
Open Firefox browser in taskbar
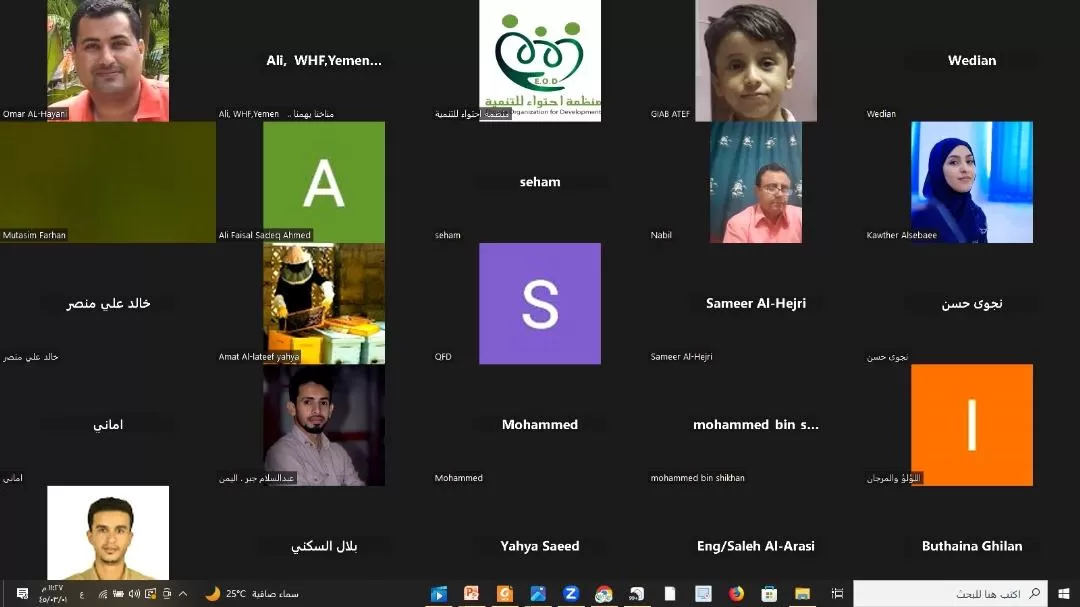tap(737, 594)
